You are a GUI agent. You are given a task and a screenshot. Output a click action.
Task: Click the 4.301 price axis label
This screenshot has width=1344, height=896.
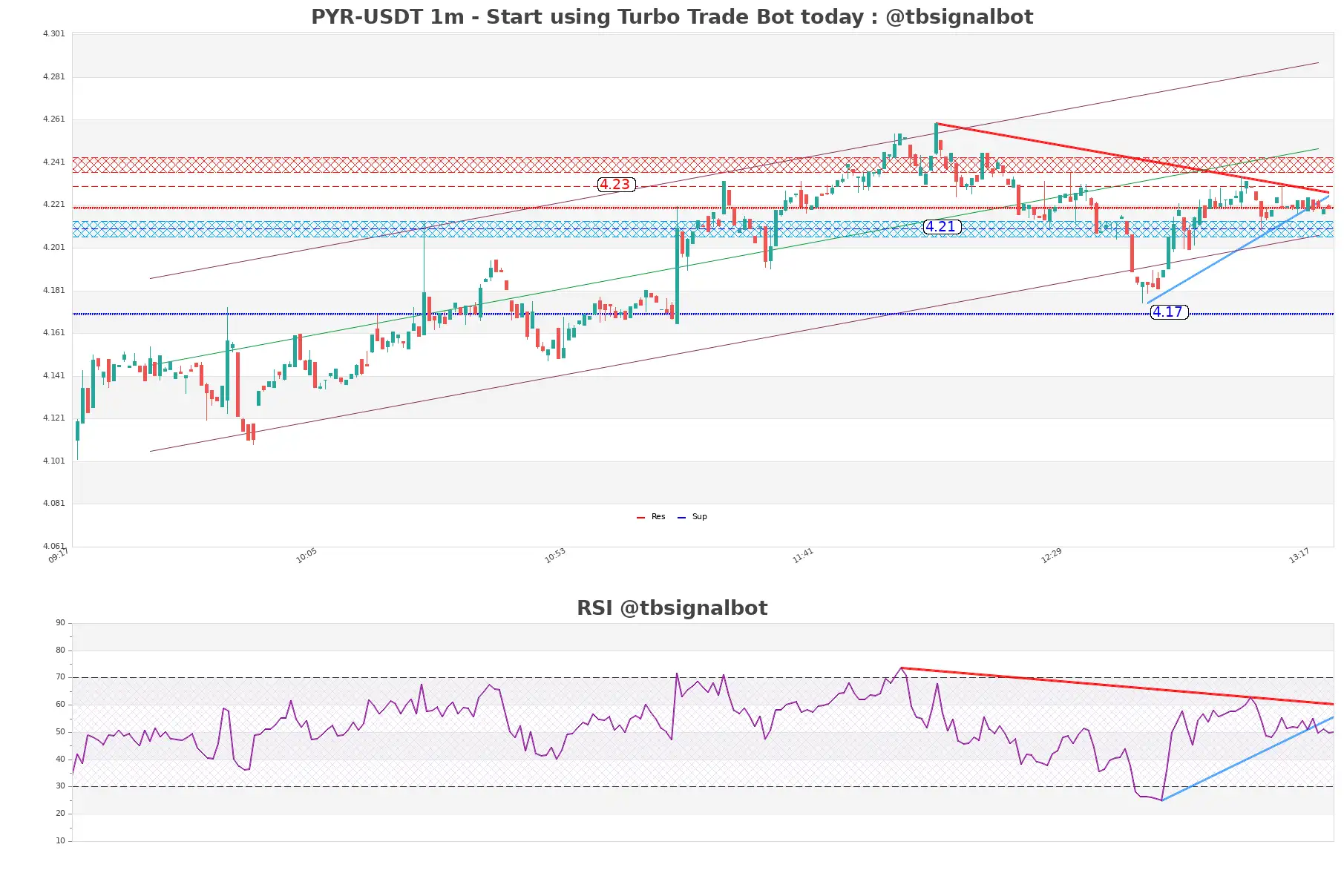coord(53,33)
